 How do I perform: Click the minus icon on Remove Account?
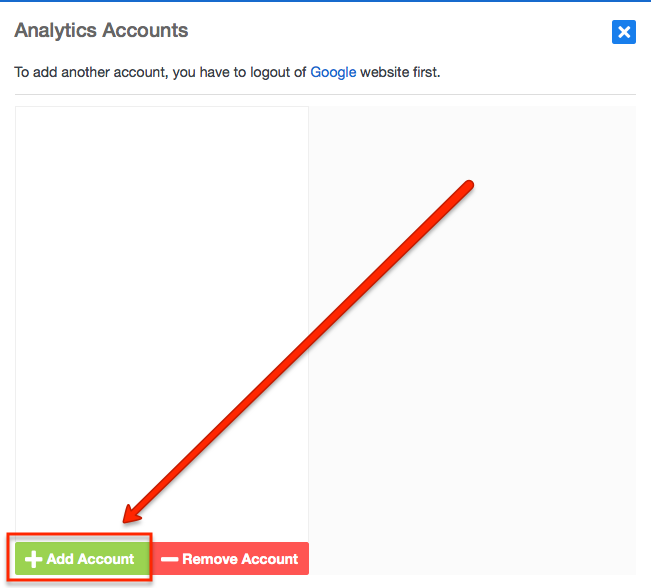point(169,559)
